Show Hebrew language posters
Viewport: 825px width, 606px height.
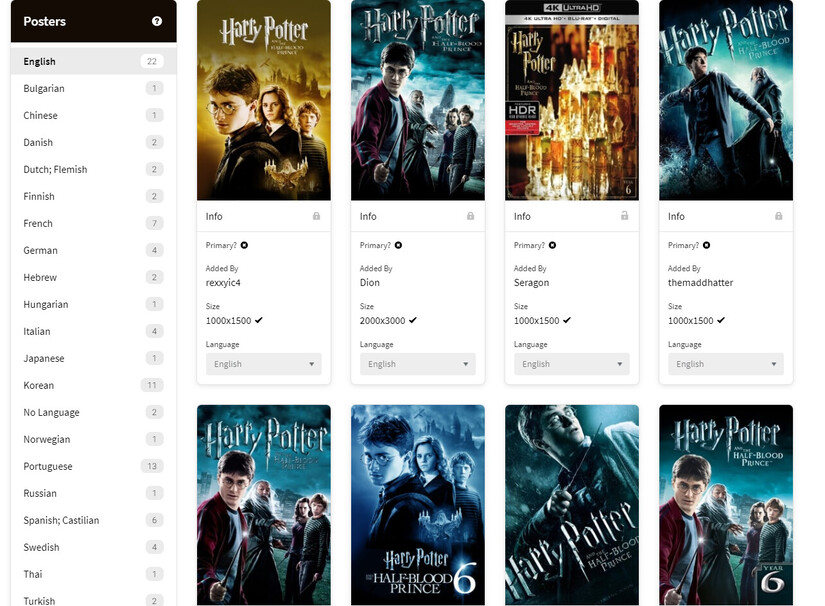coord(94,277)
